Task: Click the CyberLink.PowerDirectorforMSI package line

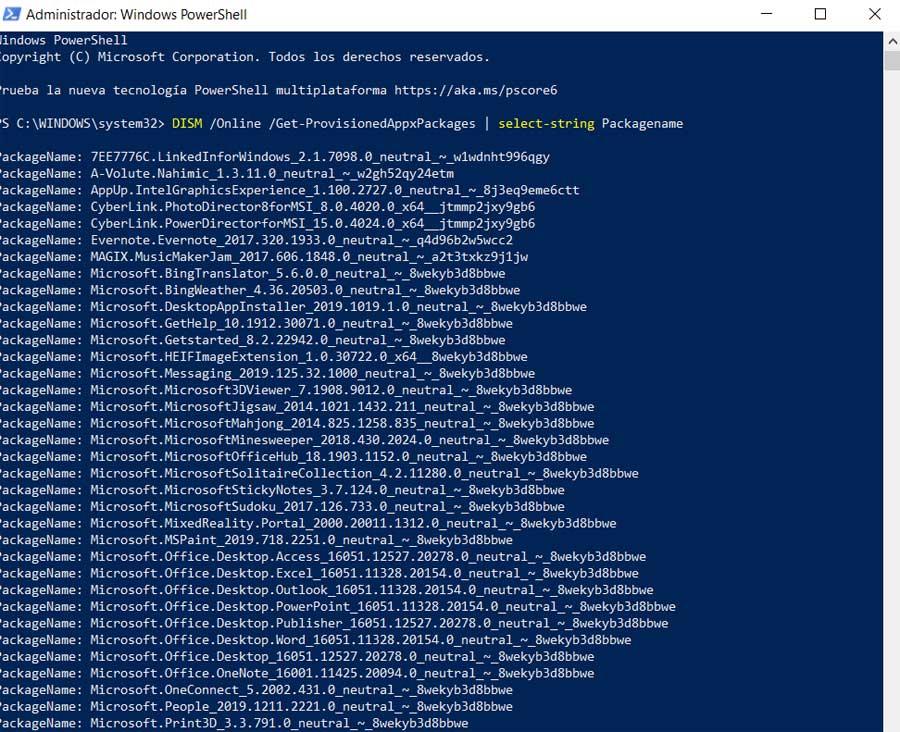Action: pyautogui.click(x=267, y=223)
